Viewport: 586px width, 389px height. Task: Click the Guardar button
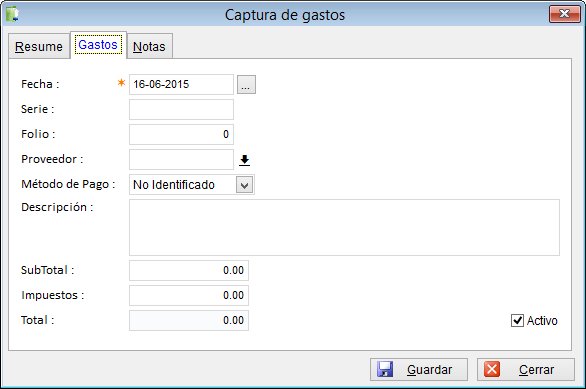point(419,370)
